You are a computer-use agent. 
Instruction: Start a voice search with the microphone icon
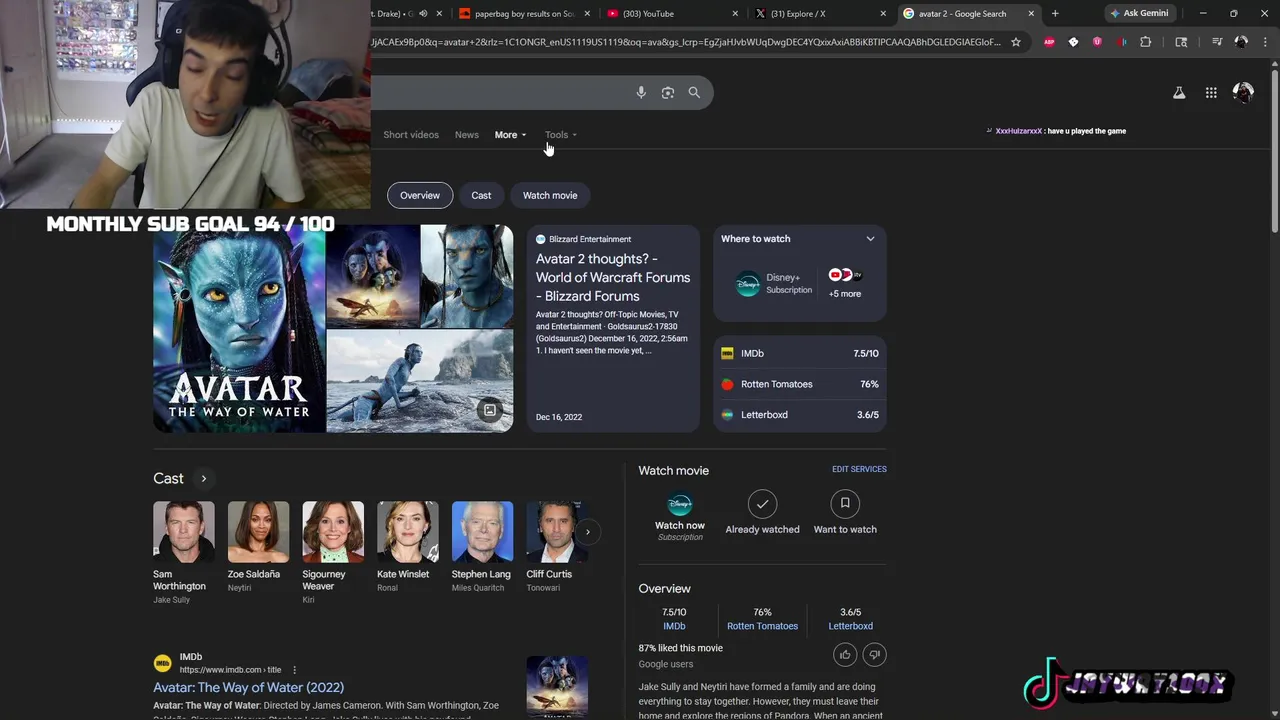tap(641, 92)
